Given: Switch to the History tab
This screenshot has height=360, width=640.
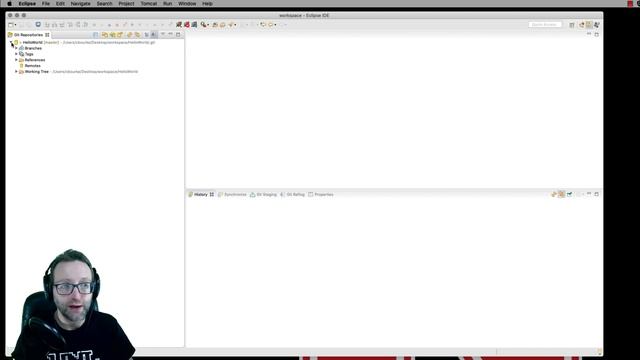Looking at the screenshot, I should (x=200, y=195).
